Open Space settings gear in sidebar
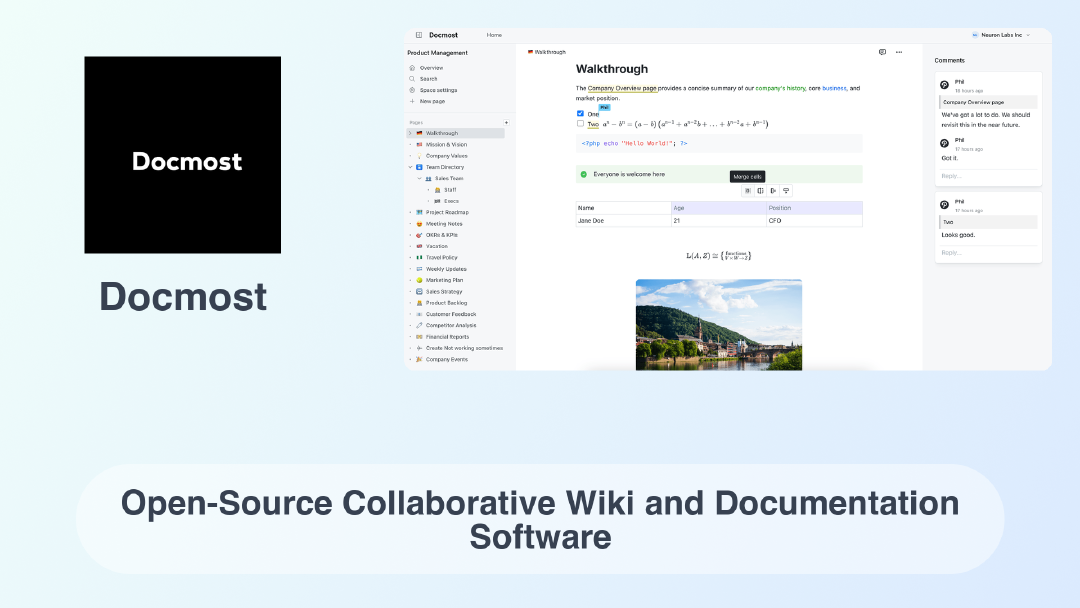 [x=412, y=90]
